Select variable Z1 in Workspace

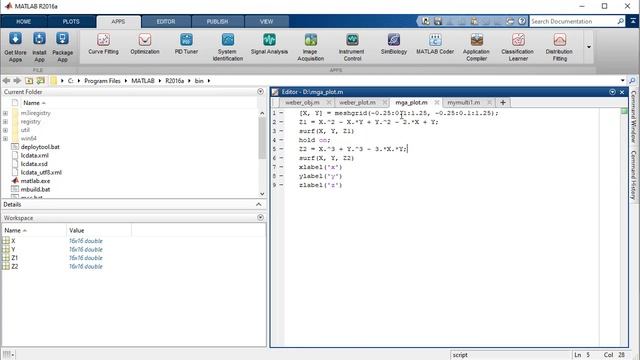tap(15, 258)
